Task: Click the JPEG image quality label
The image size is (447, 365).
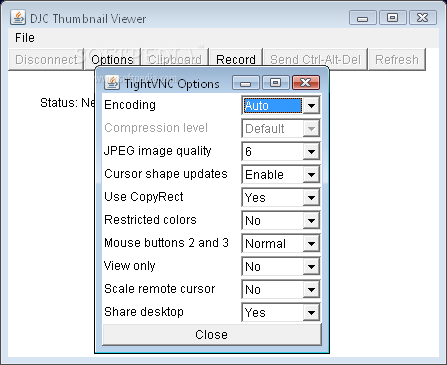Action: (x=158, y=151)
